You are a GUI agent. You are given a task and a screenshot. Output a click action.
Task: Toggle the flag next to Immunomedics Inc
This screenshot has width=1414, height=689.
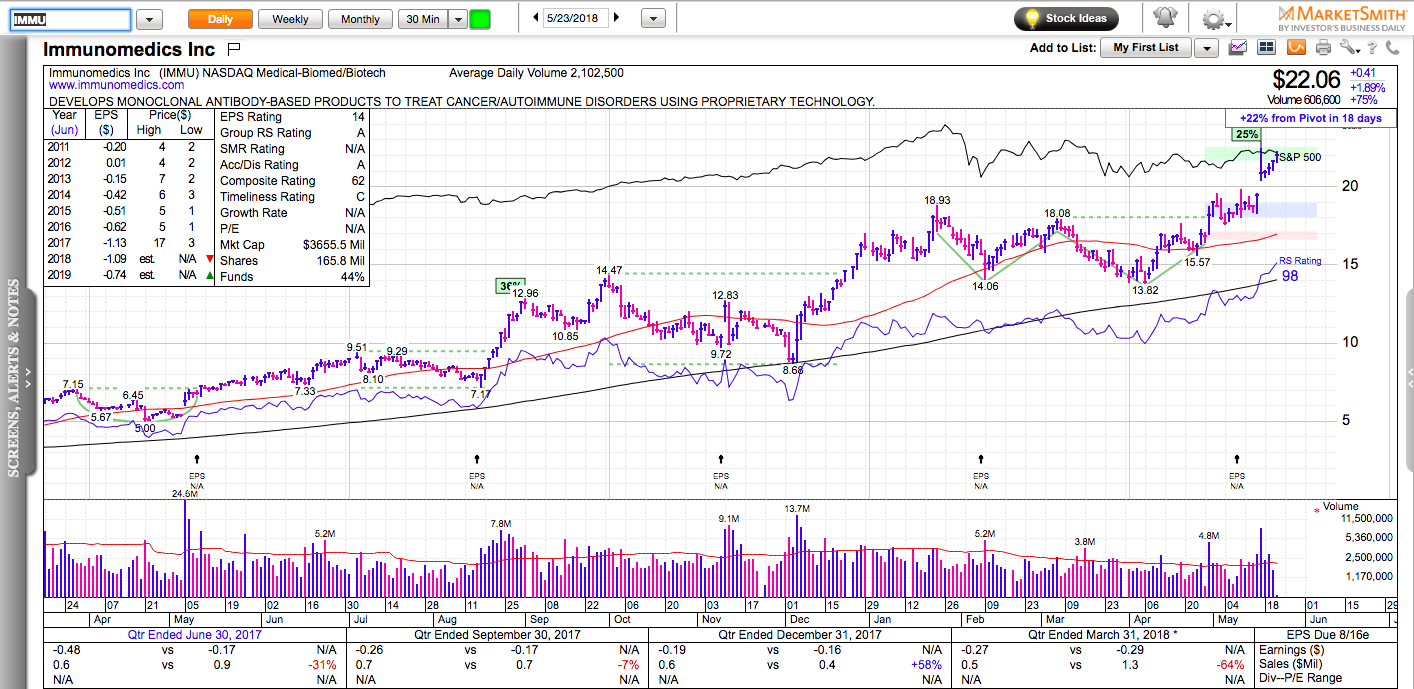point(234,48)
